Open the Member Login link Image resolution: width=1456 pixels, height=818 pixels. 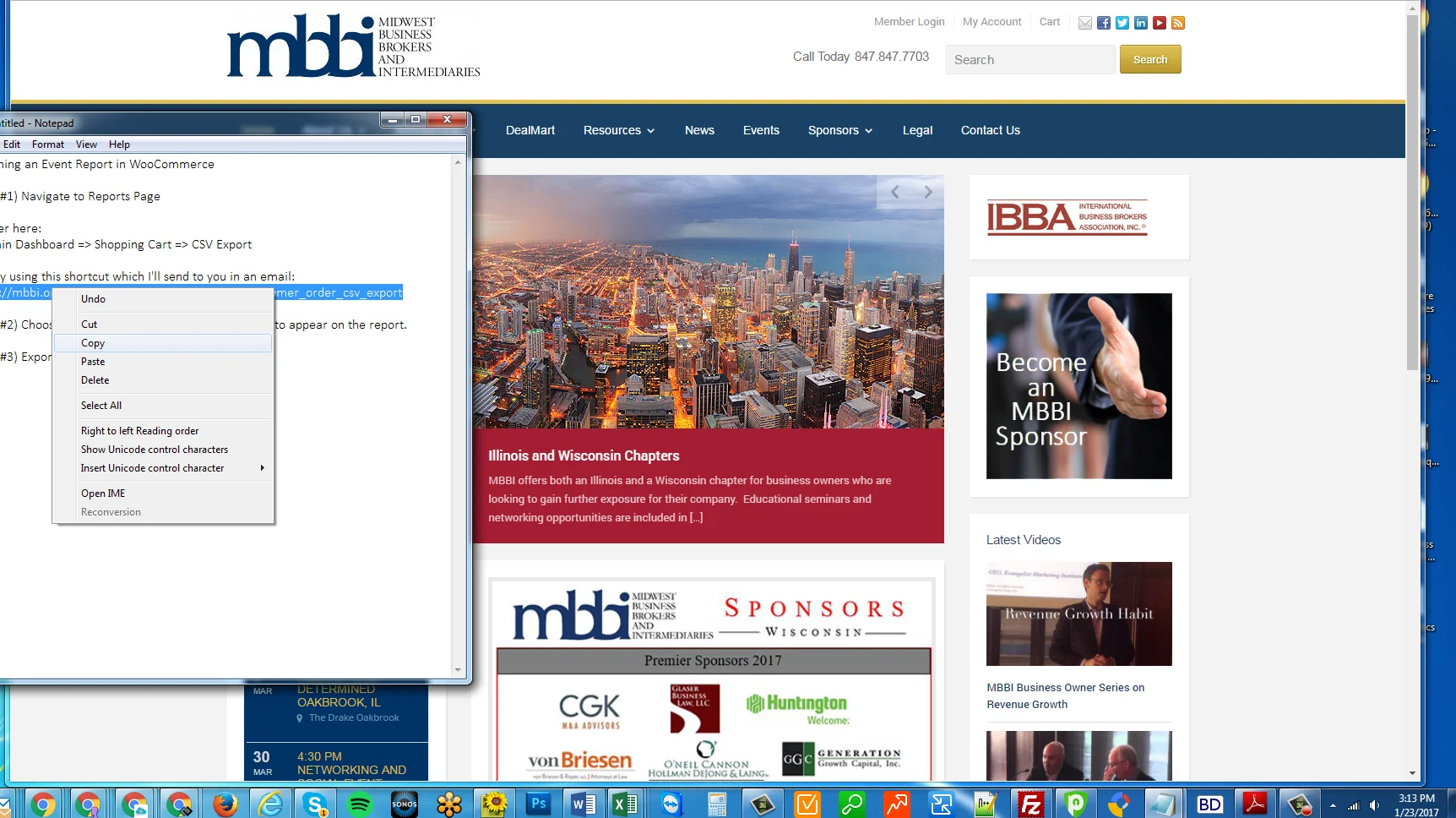coord(909,22)
